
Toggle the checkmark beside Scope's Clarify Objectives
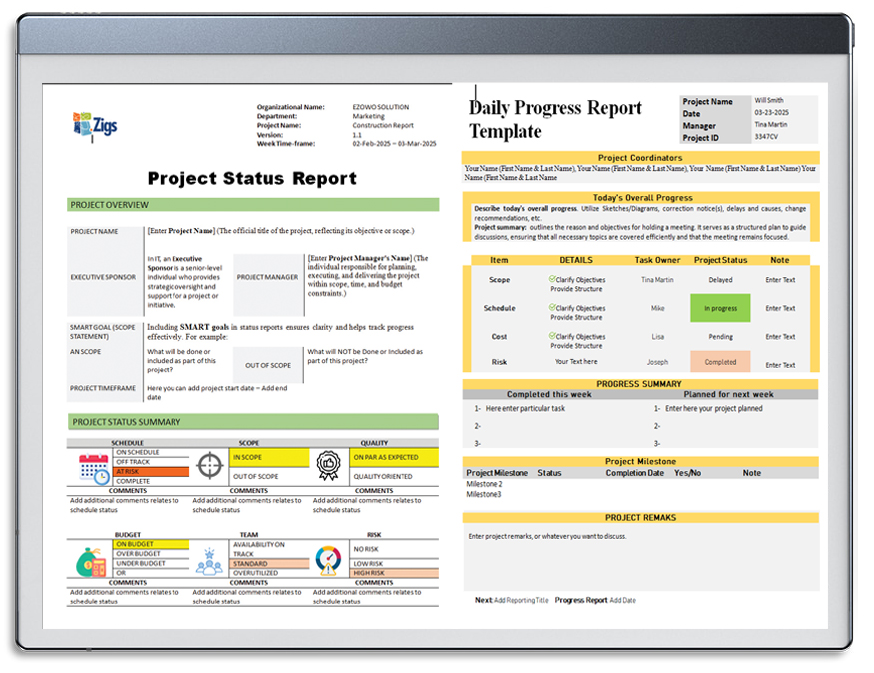(x=552, y=279)
